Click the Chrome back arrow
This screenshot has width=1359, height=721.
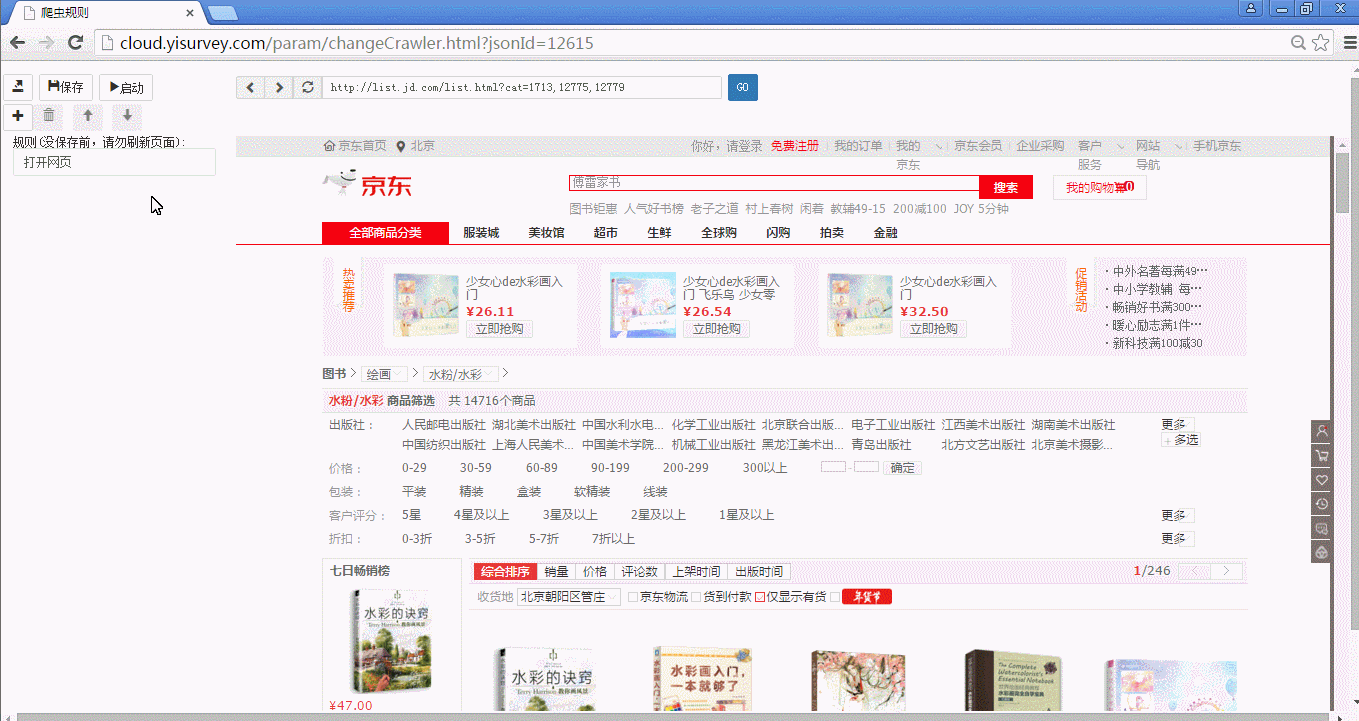tap(17, 43)
